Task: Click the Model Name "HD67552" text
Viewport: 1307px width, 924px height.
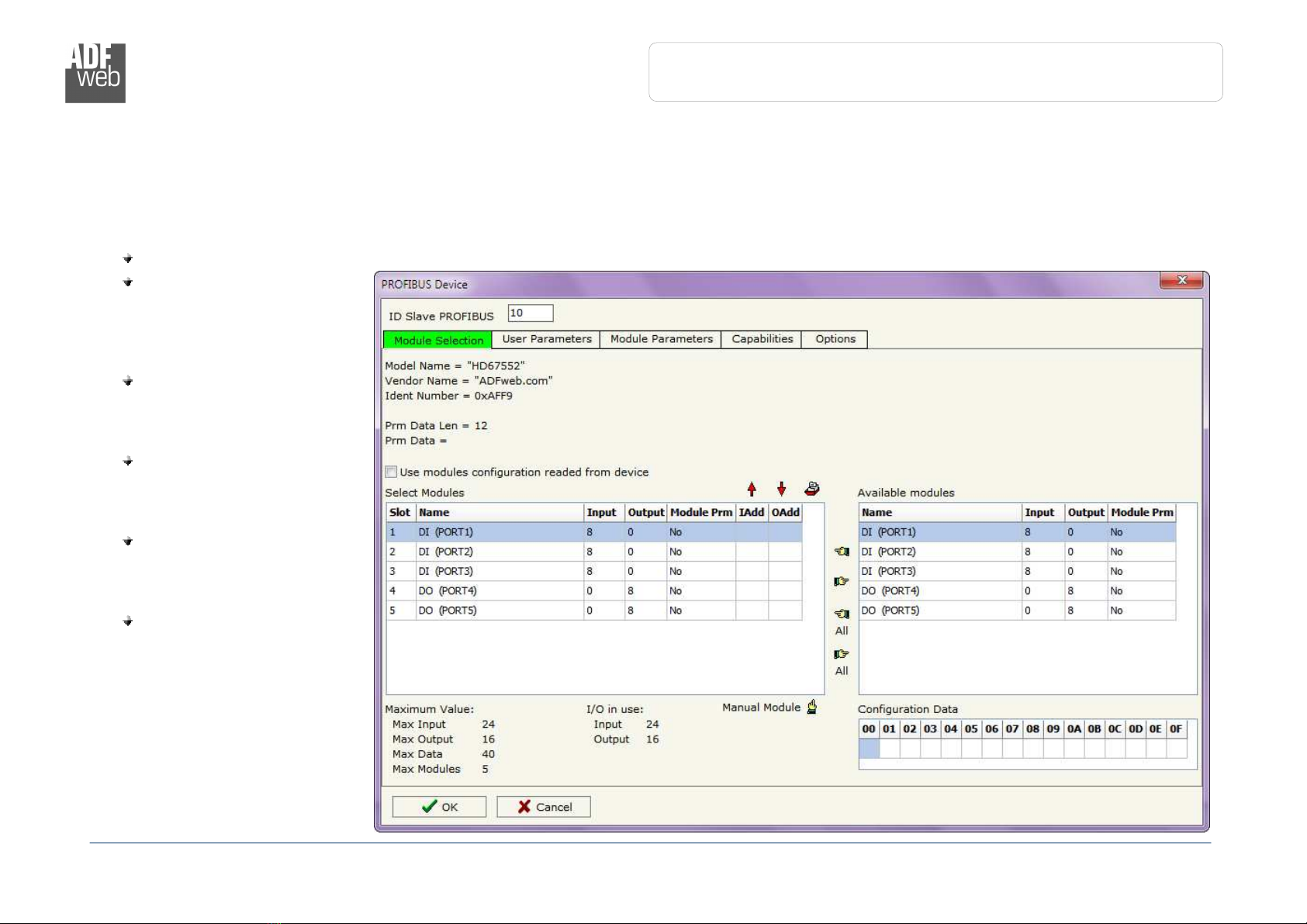Action: tap(455, 365)
